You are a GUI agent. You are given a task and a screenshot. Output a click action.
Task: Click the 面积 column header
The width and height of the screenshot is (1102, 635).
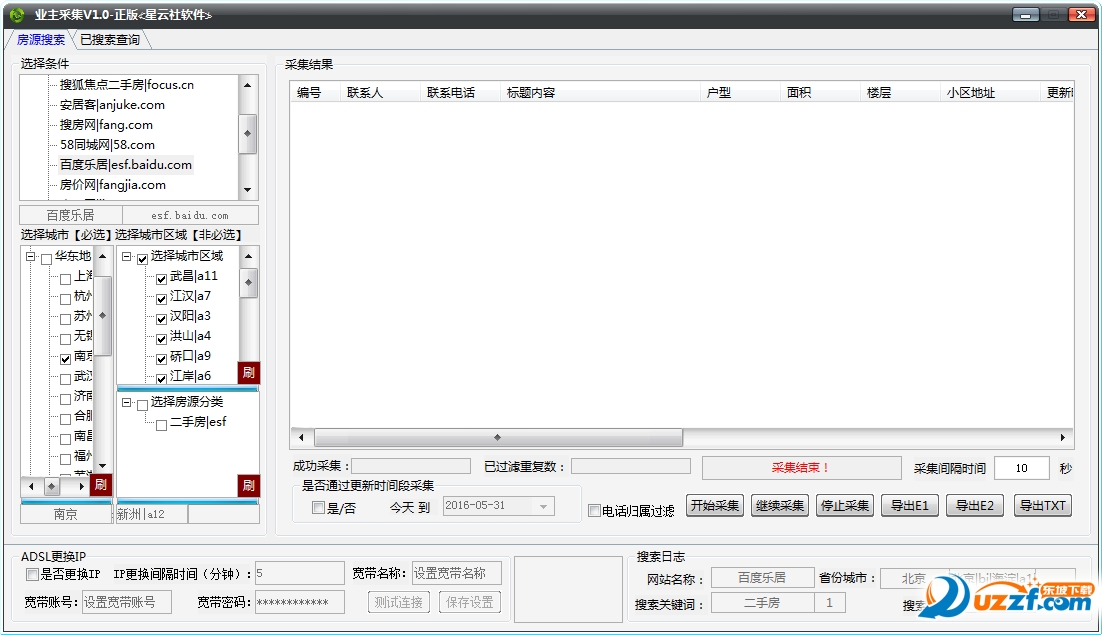point(820,92)
